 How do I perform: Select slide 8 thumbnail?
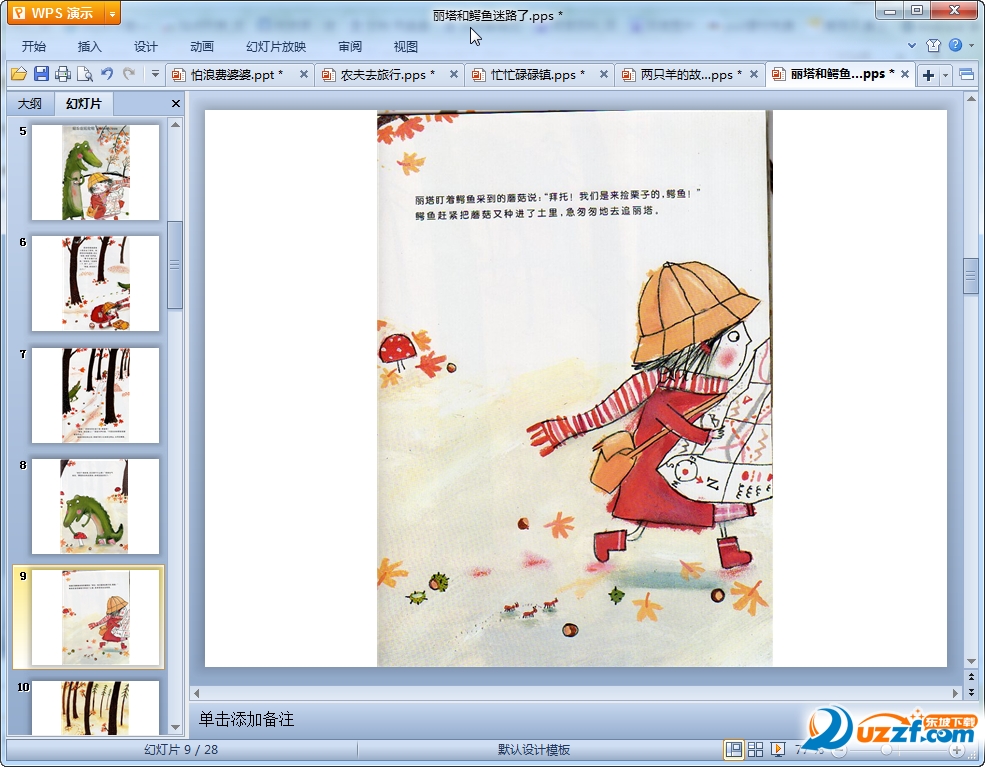coord(95,506)
